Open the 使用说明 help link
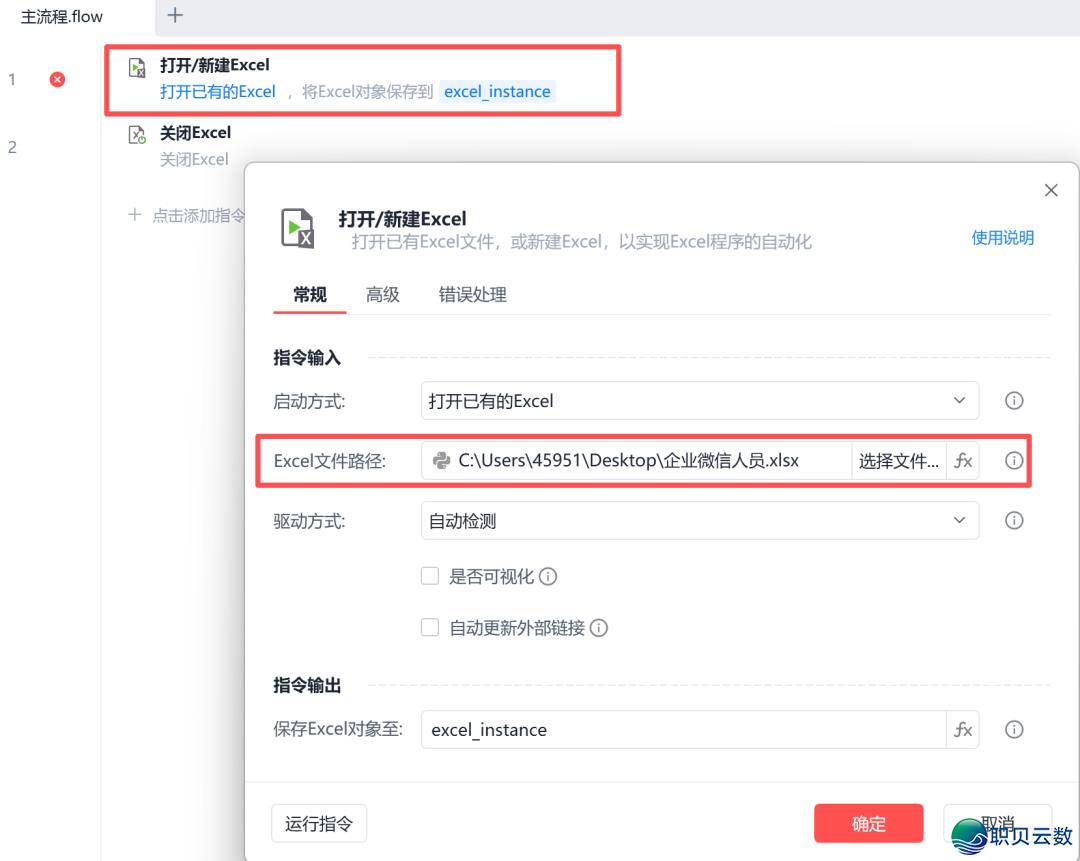This screenshot has width=1080, height=861. click(1002, 238)
